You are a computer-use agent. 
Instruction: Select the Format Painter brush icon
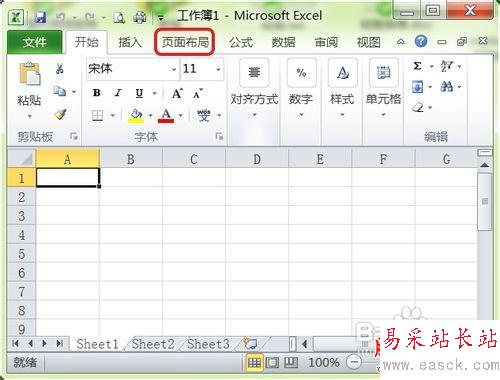coord(60,114)
